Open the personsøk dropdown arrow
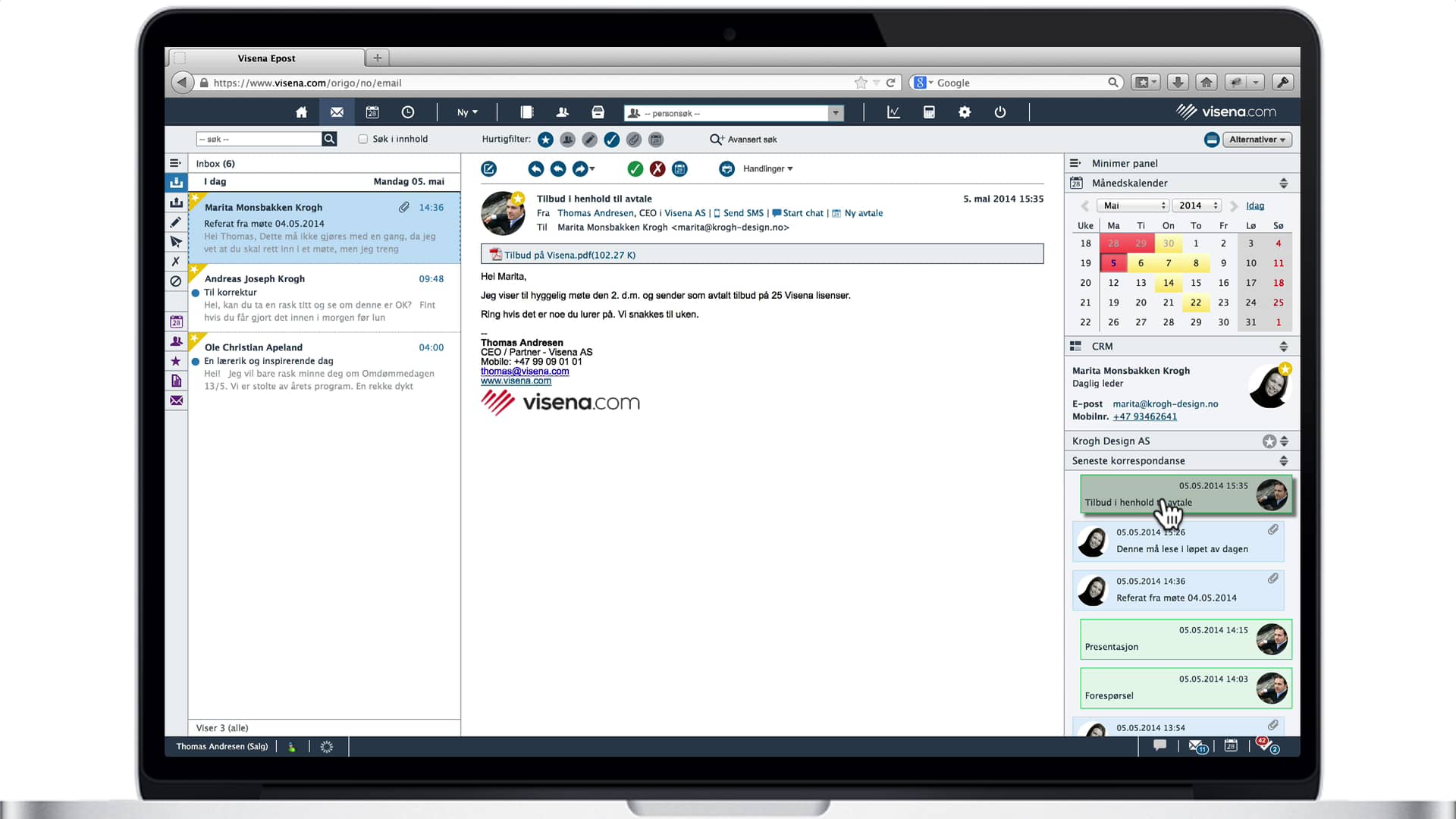The height and width of the screenshot is (819, 1456). point(836,113)
